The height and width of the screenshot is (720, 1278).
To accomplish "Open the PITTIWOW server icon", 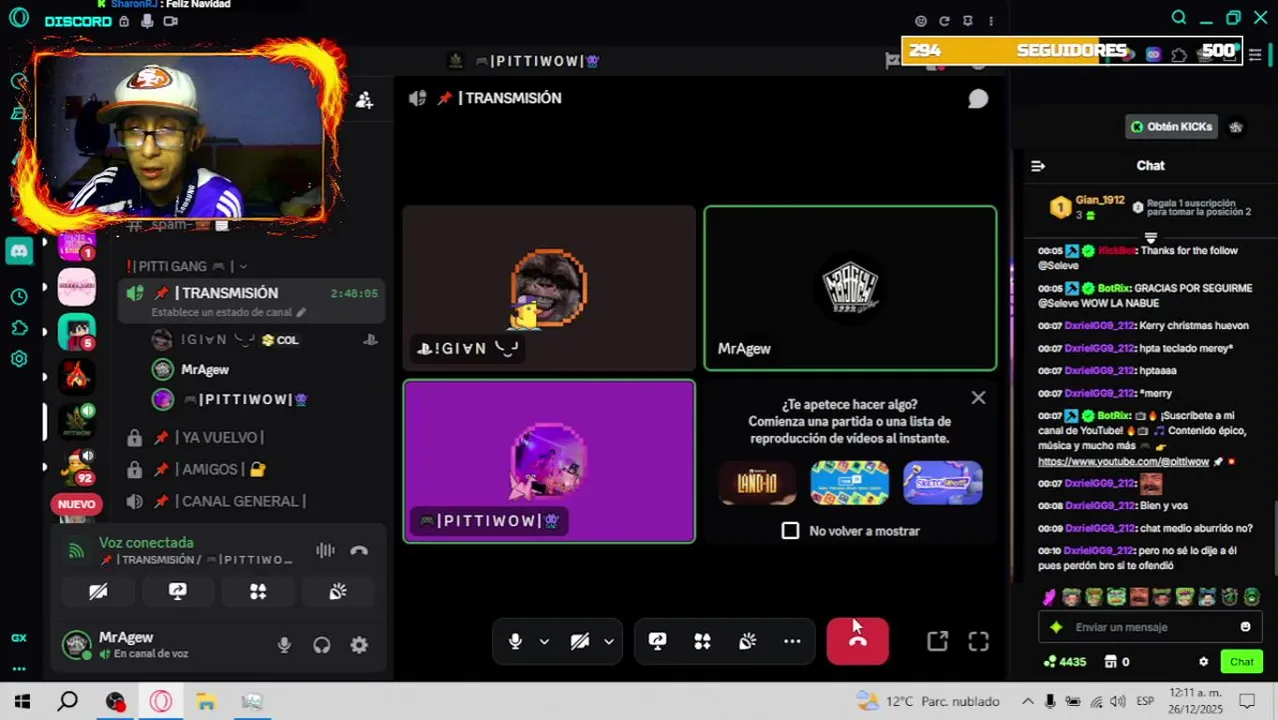I will click(x=77, y=422).
